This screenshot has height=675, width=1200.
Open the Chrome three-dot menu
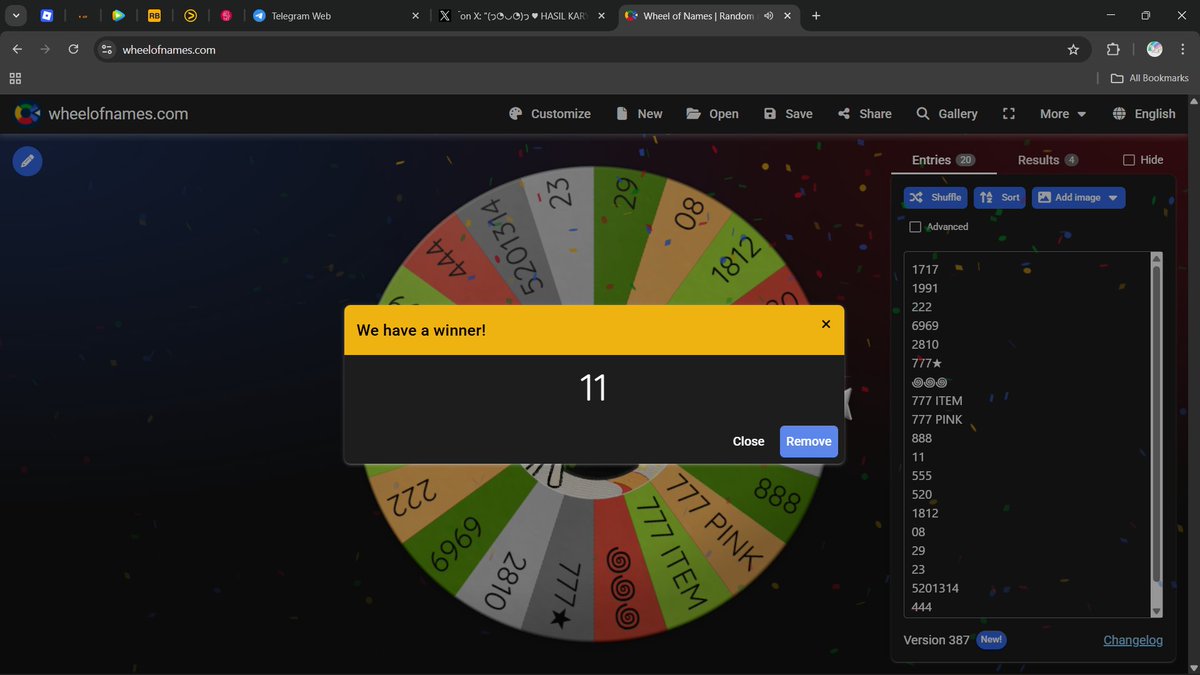(x=1182, y=50)
